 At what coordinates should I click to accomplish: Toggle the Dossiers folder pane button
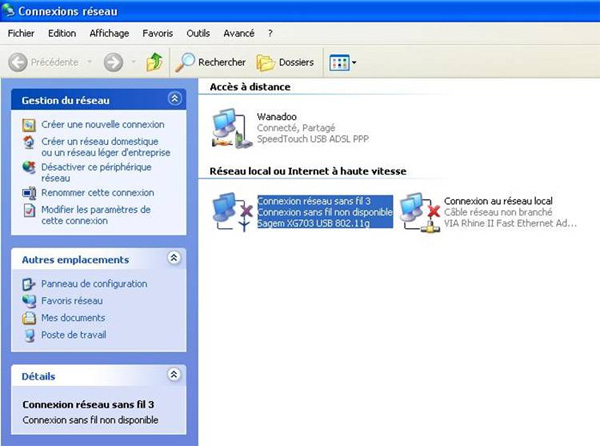click(x=285, y=62)
